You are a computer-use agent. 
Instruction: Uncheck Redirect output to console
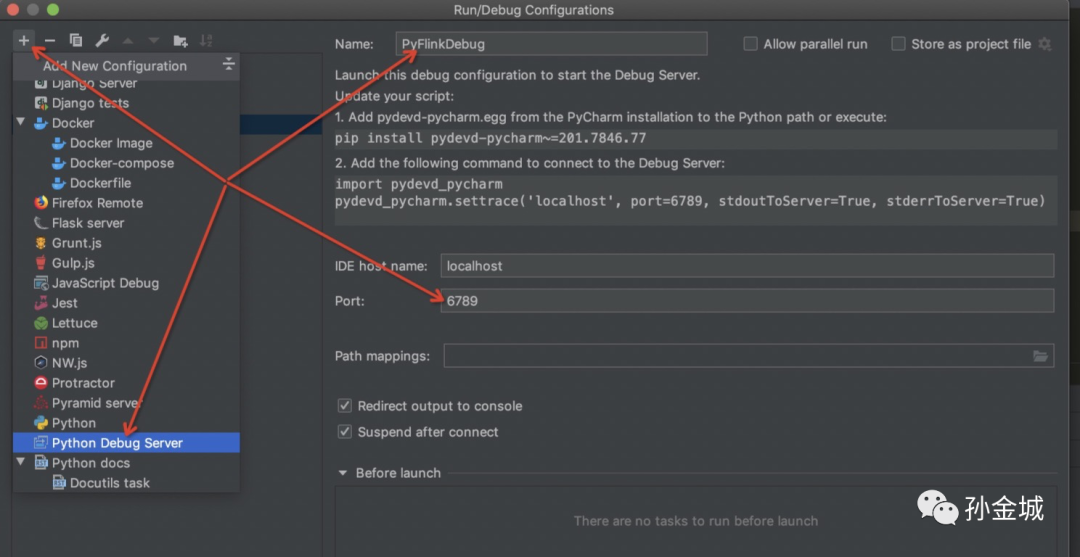pyautogui.click(x=344, y=406)
